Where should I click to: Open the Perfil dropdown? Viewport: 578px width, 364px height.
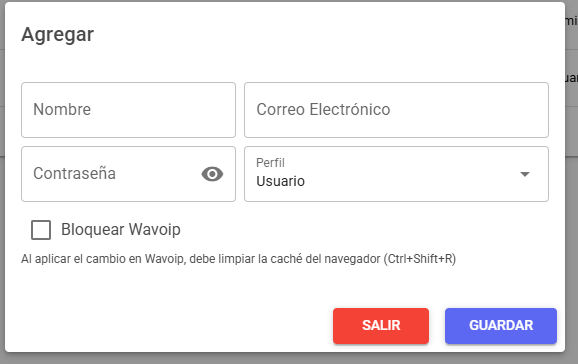(396, 174)
